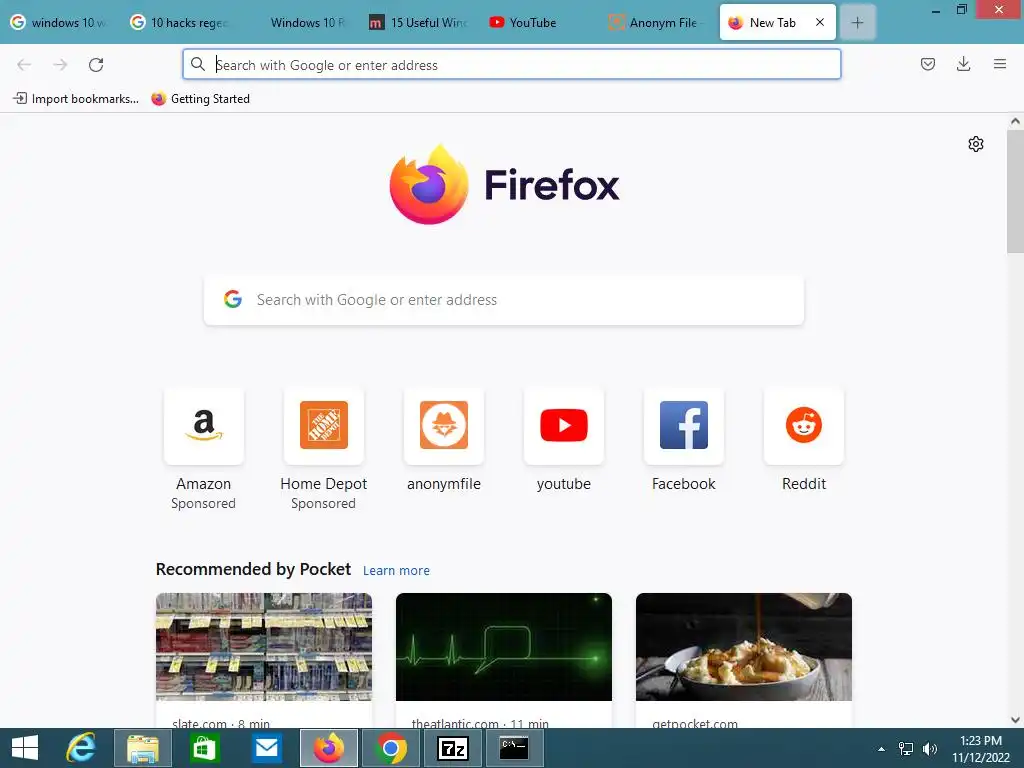Reload the current page
The width and height of the screenshot is (1024, 768).
[x=96, y=65]
